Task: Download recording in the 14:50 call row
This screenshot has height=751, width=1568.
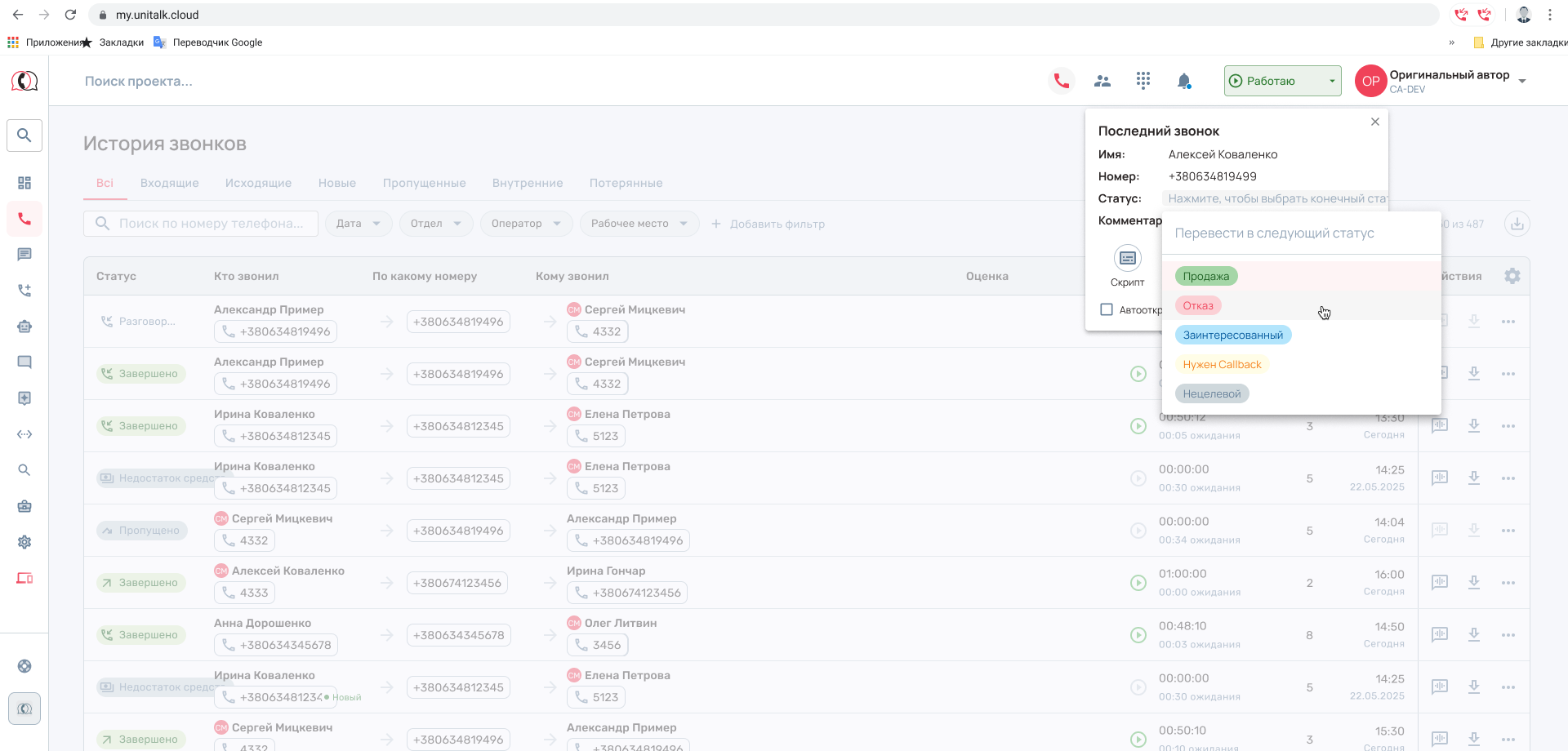Action: (x=1474, y=634)
